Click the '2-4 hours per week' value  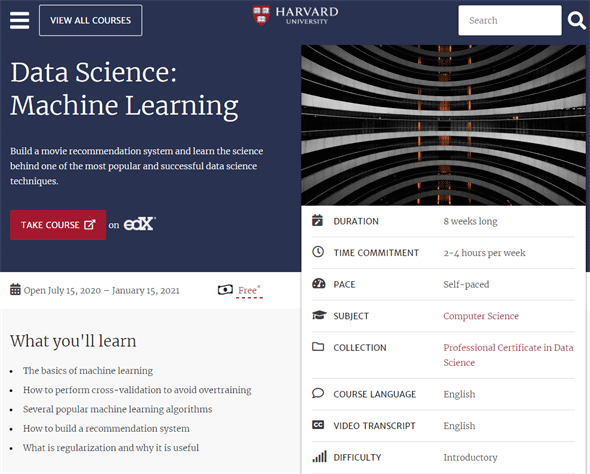(x=484, y=253)
